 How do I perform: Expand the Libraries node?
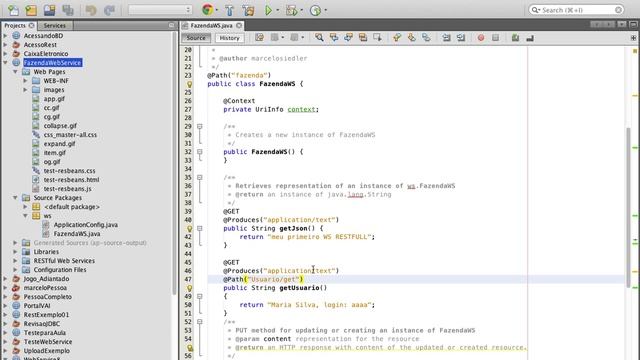[x=16, y=251]
